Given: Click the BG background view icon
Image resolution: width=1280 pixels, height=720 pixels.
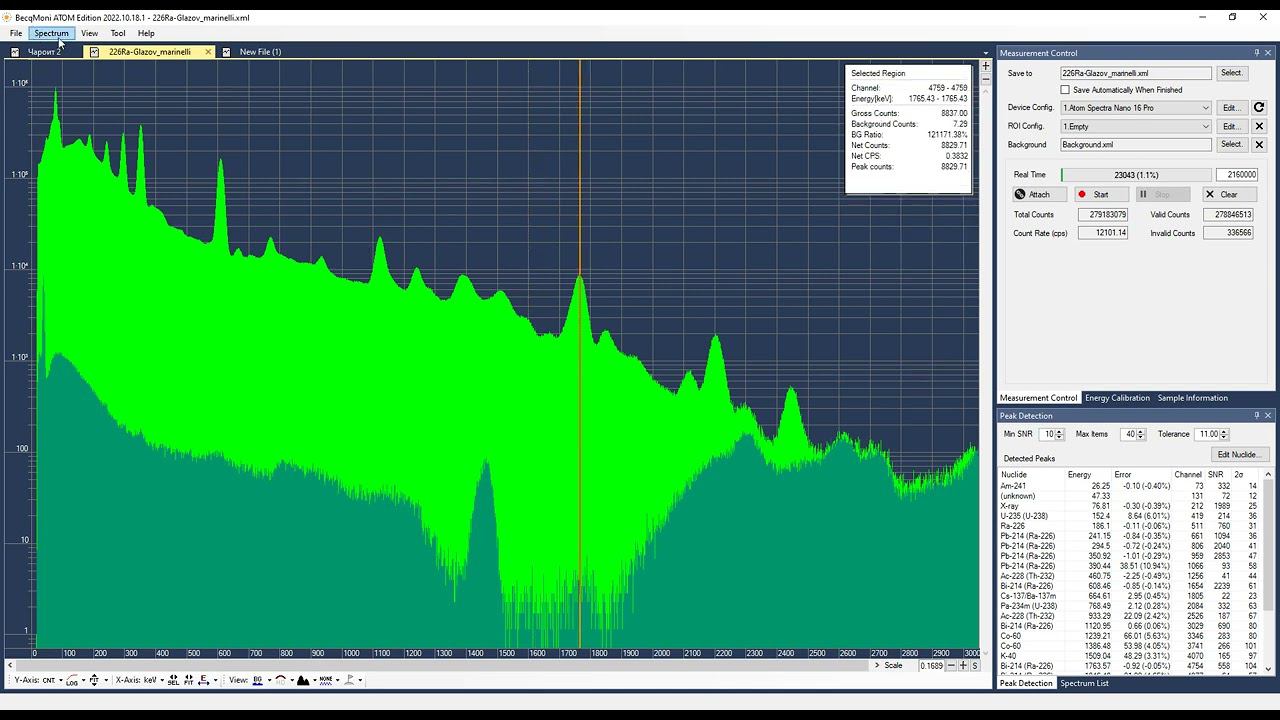Looking at the screenshot, I should click(257, 680).
